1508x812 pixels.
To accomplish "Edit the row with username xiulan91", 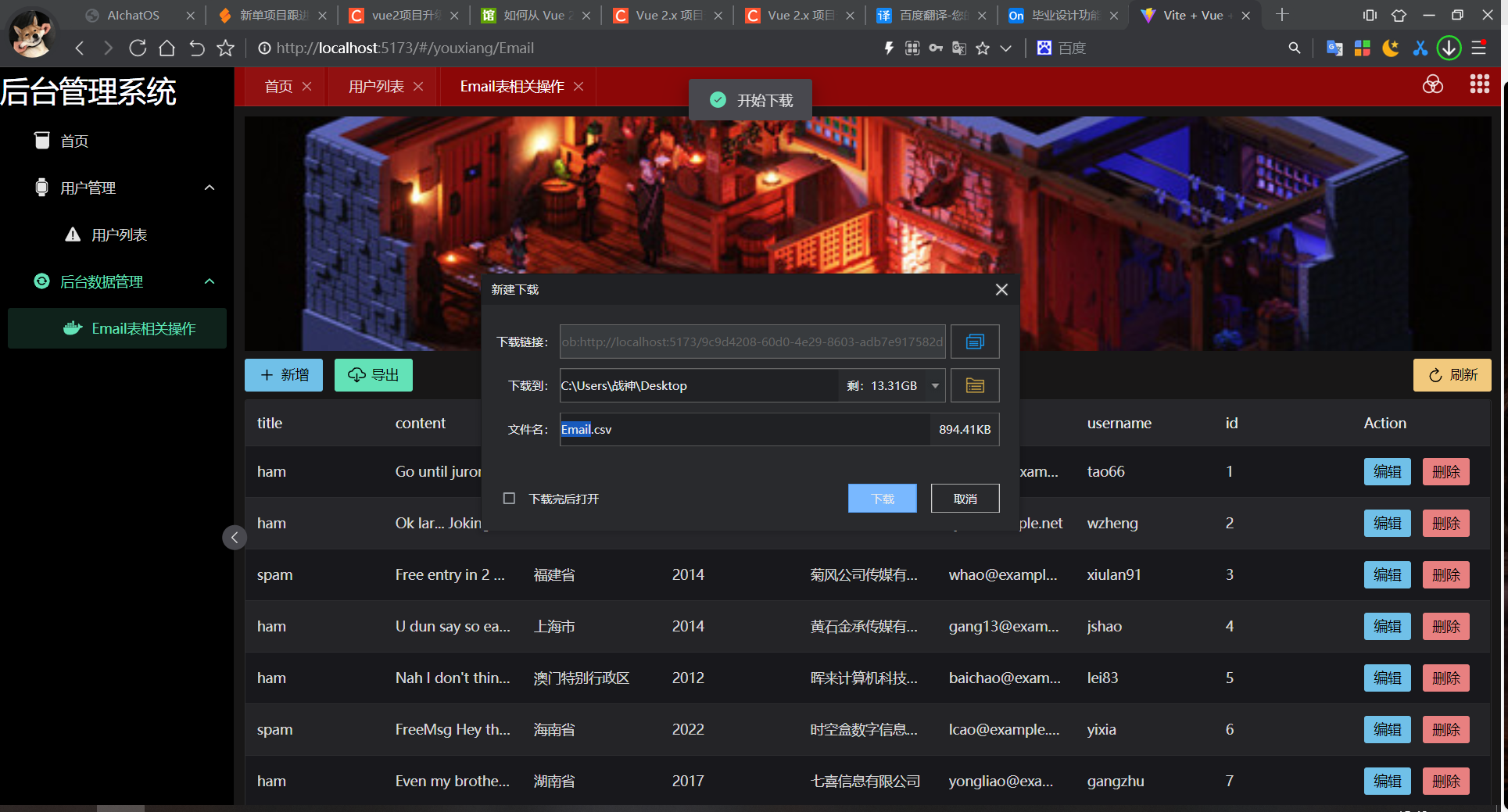I will coord(1388,574).
